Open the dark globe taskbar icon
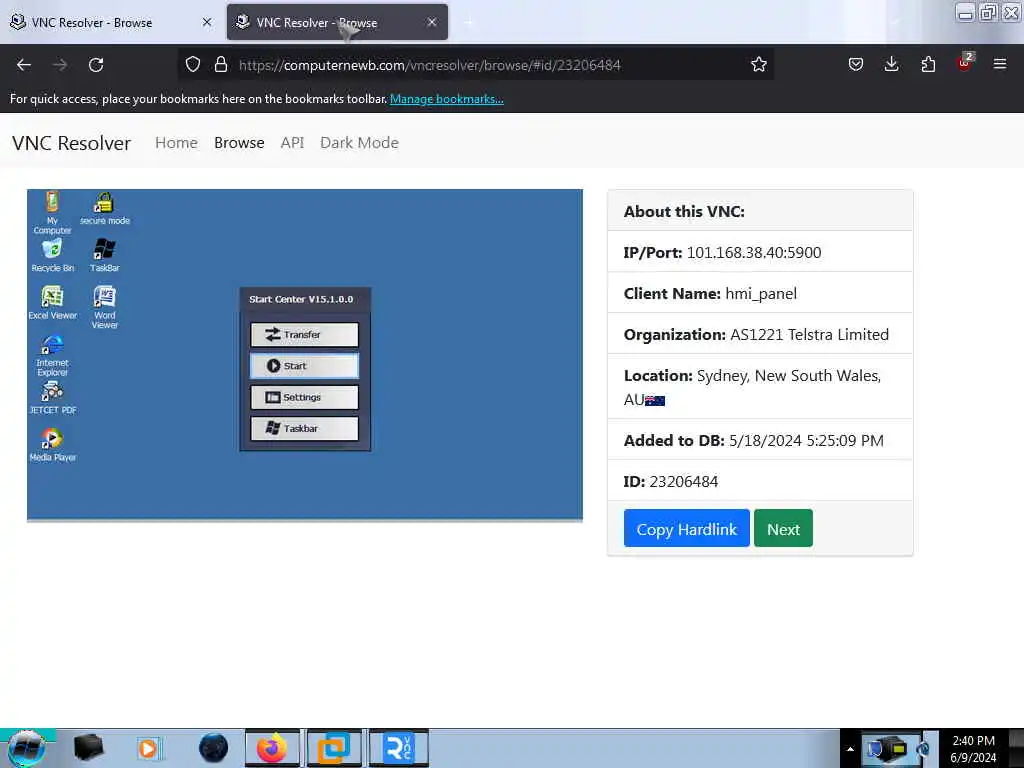This screenshot has height=768, width=1024. [x=214, y=748]
